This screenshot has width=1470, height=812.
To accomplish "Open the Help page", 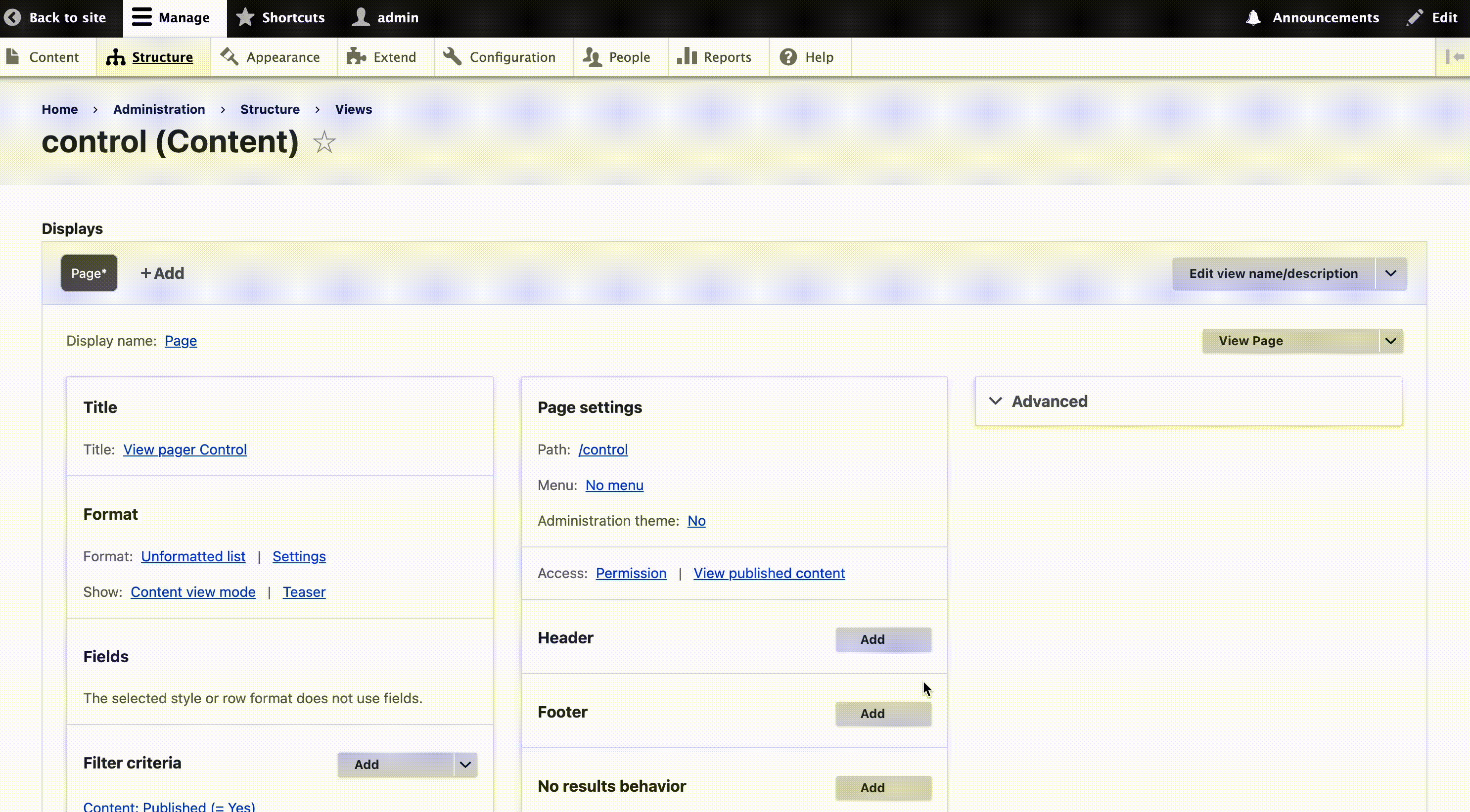I will point(806,57).
